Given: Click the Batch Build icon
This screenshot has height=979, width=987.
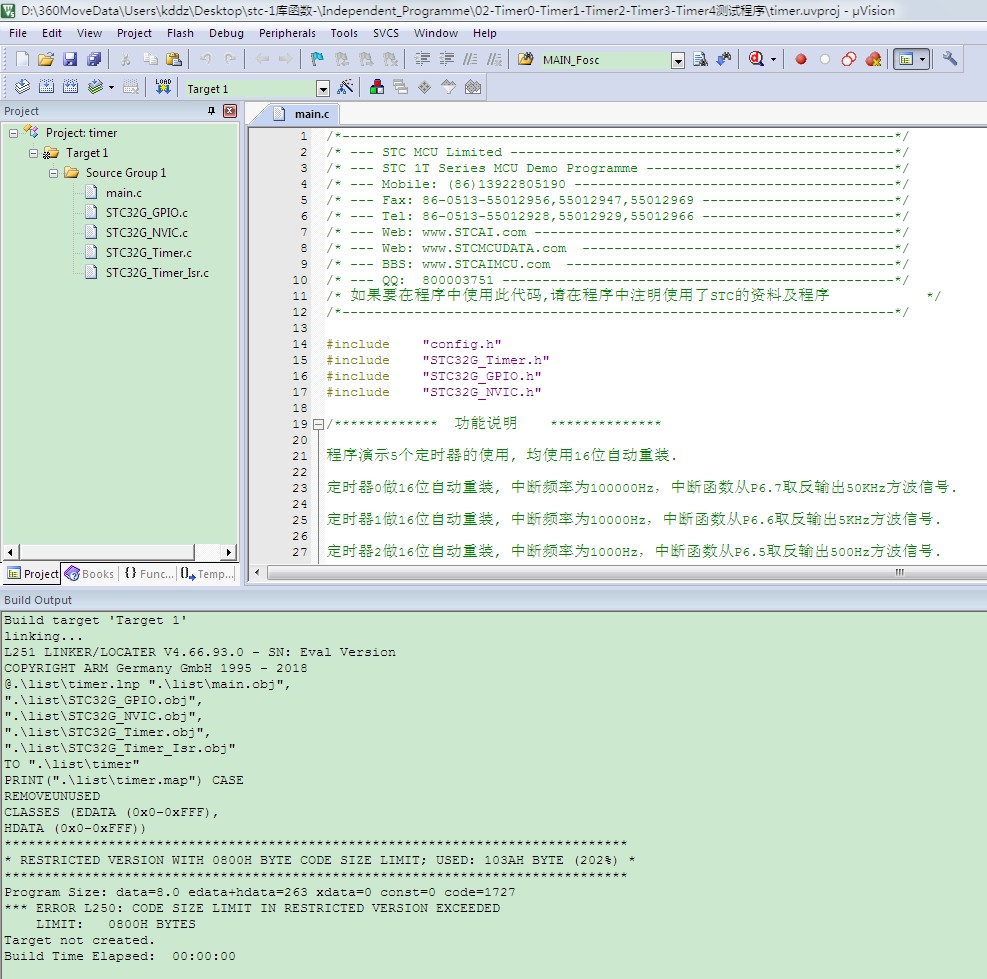Looking at the screenshot, I should 95,87.
